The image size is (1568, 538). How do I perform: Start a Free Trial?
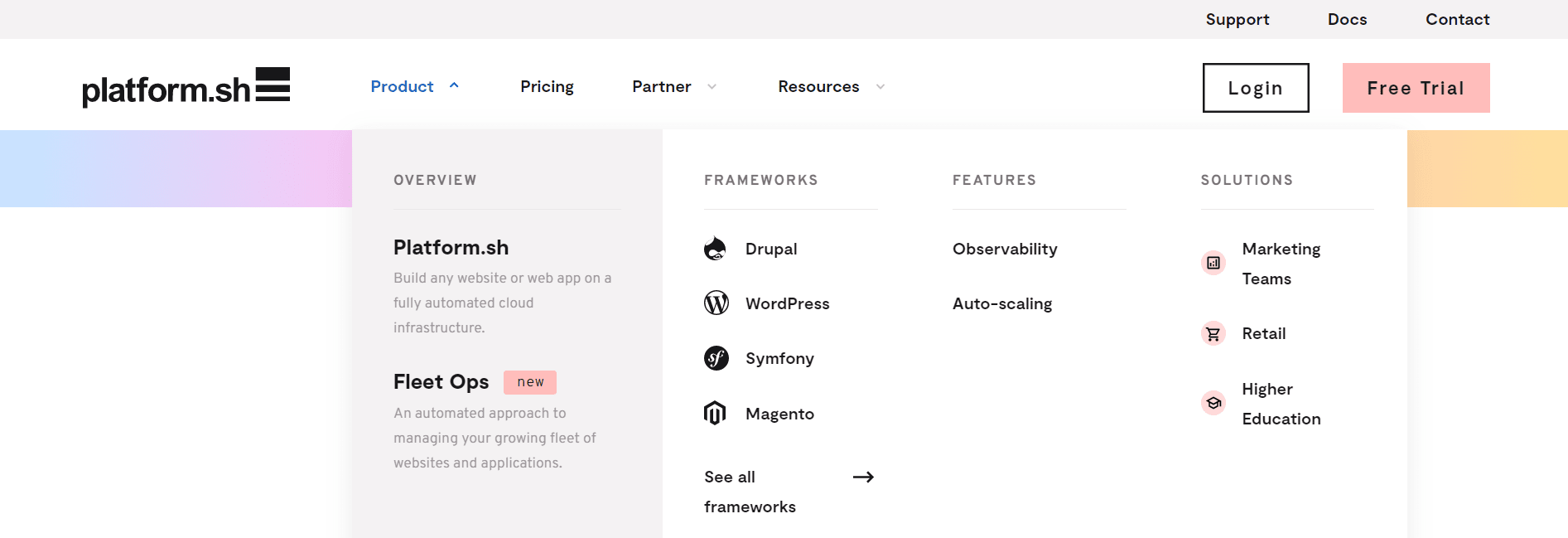[x=1416, y=88]
